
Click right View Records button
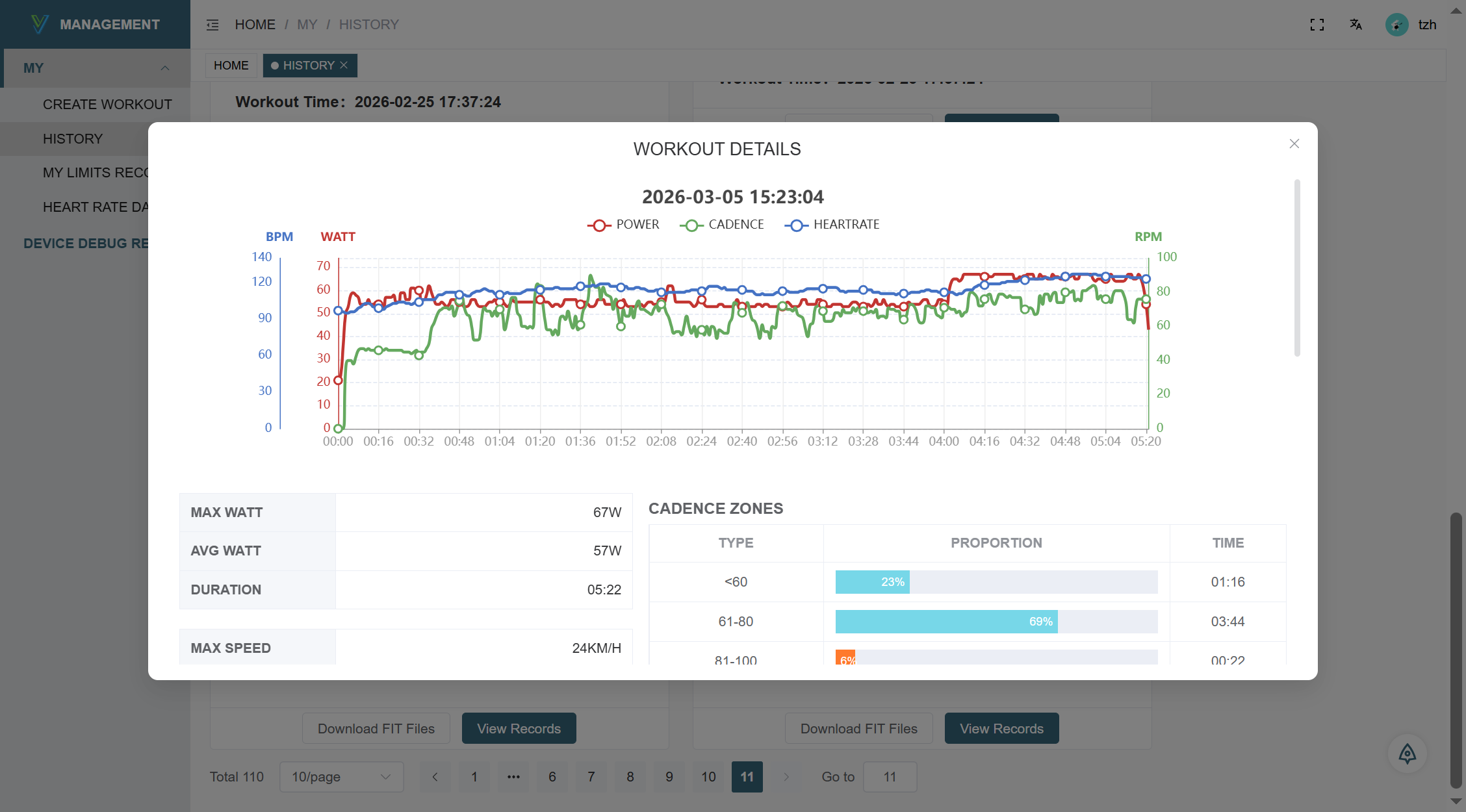[x=1001, y=728]
